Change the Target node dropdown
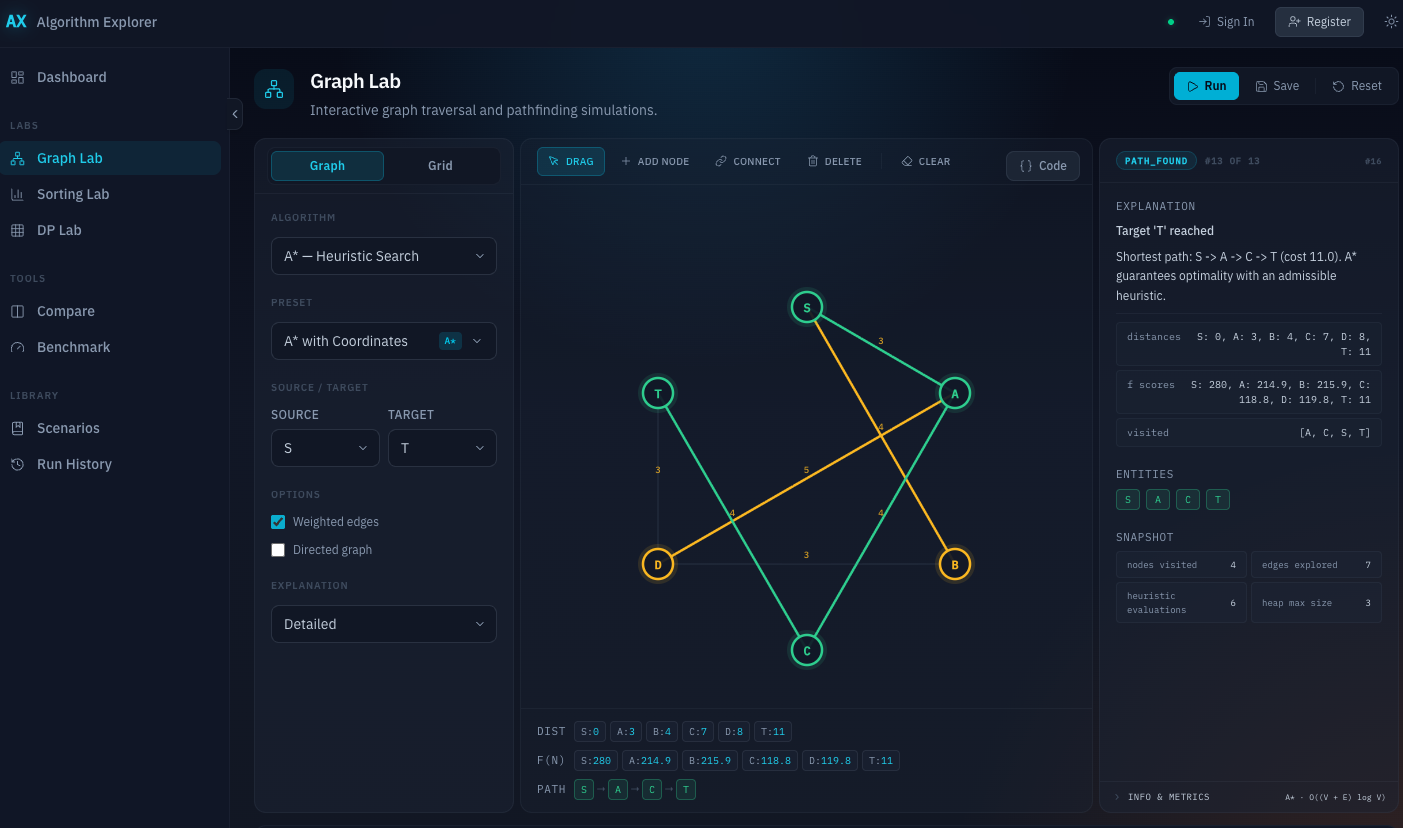The height and width of the screenshot is (828, 1403). coord(442,448)
